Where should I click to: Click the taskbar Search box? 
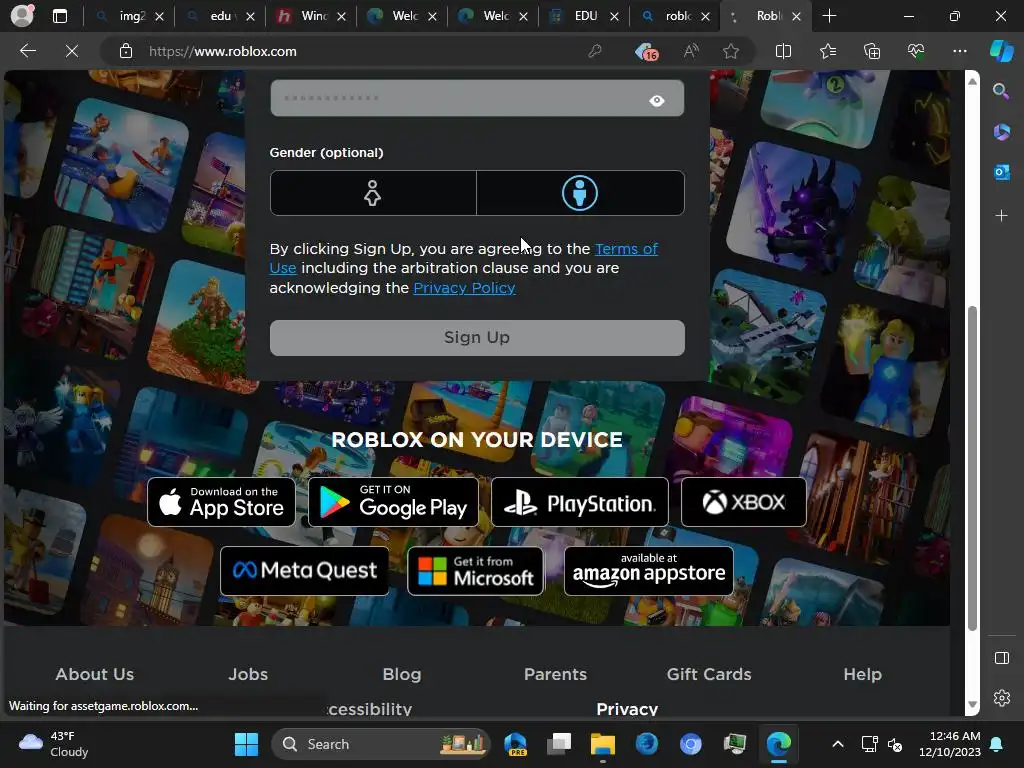pyautogui.click(x=381, y=744)
